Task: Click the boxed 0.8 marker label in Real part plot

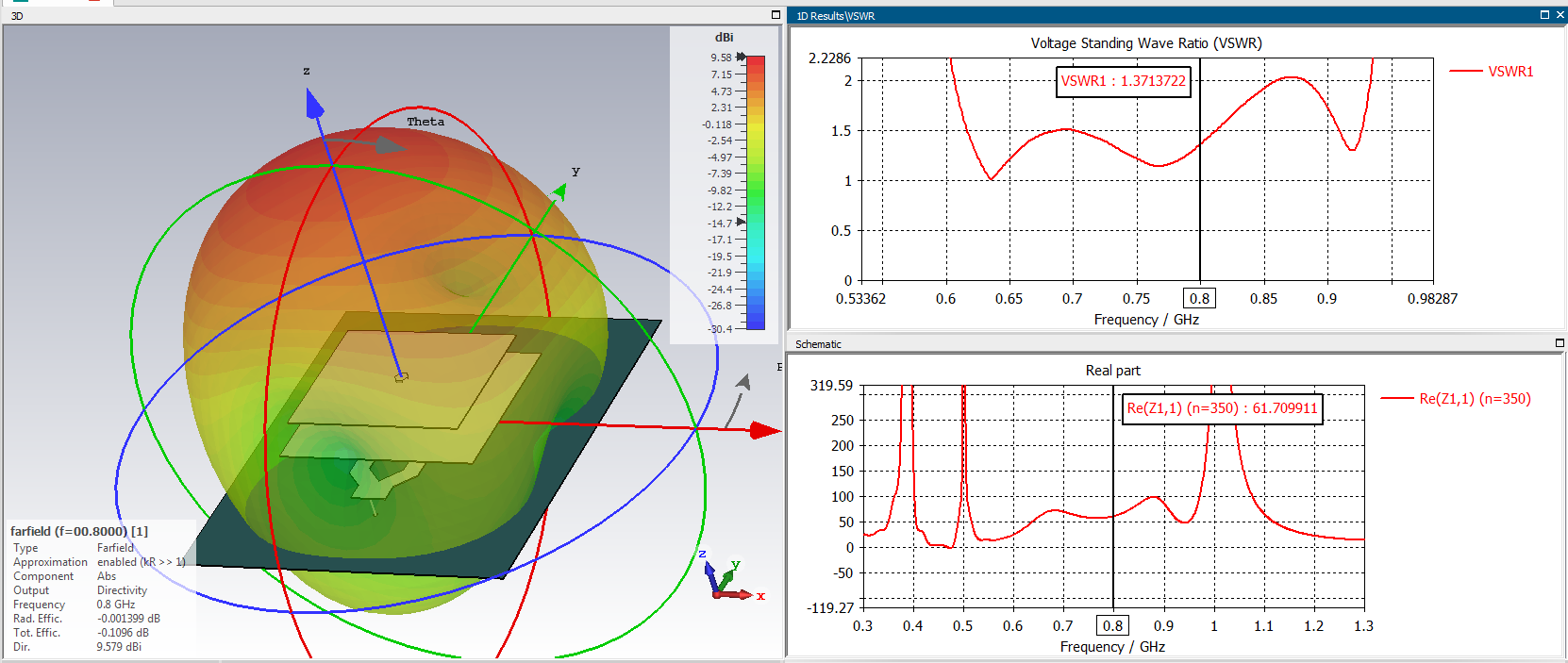Action: point(1113,626)
